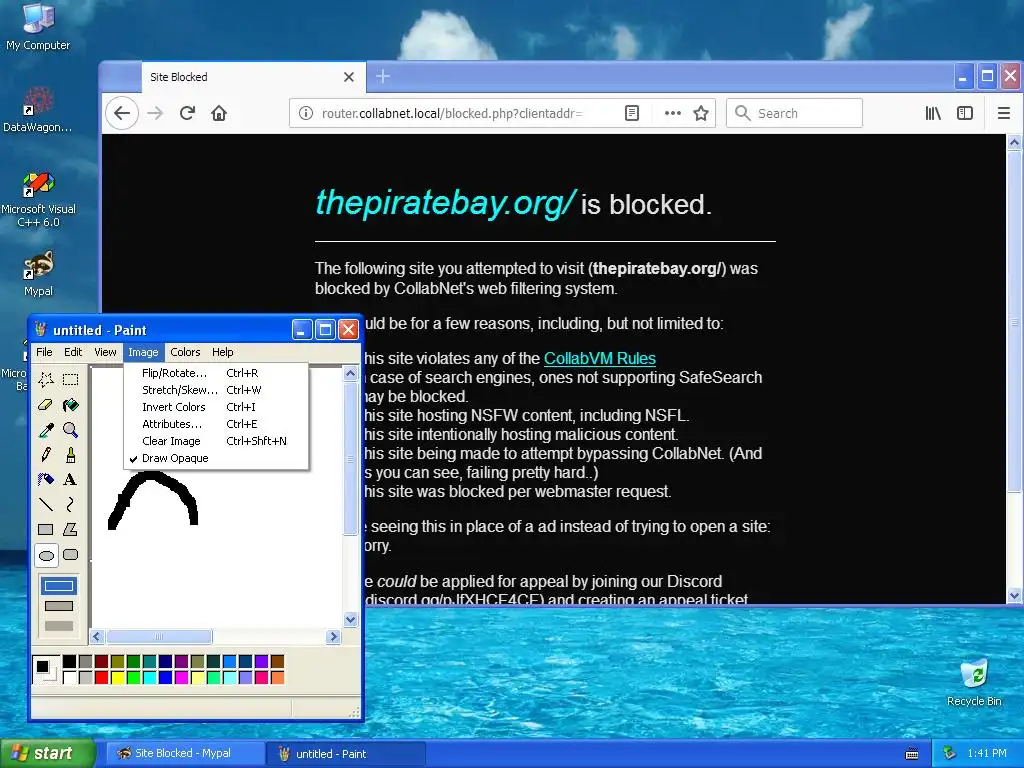Viewport: 1024px width, 768px height.
Task: Select the Polygon shape tool
Action: click(x=71, y=530)
